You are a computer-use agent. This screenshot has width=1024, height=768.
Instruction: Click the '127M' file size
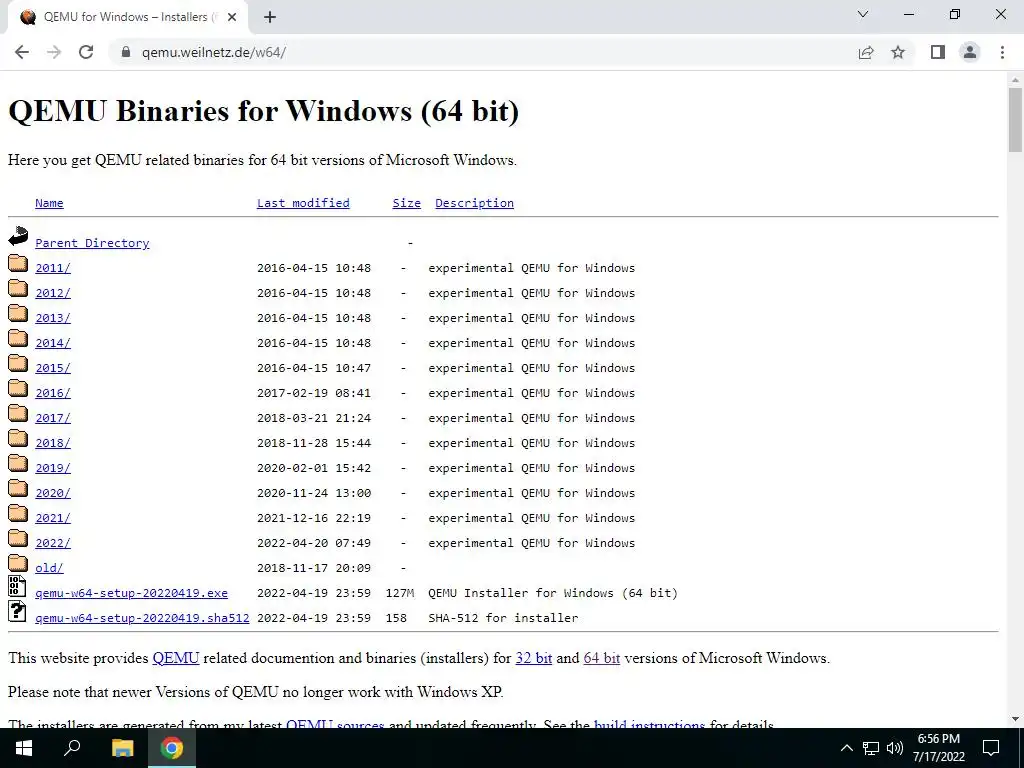pos(400,593)
